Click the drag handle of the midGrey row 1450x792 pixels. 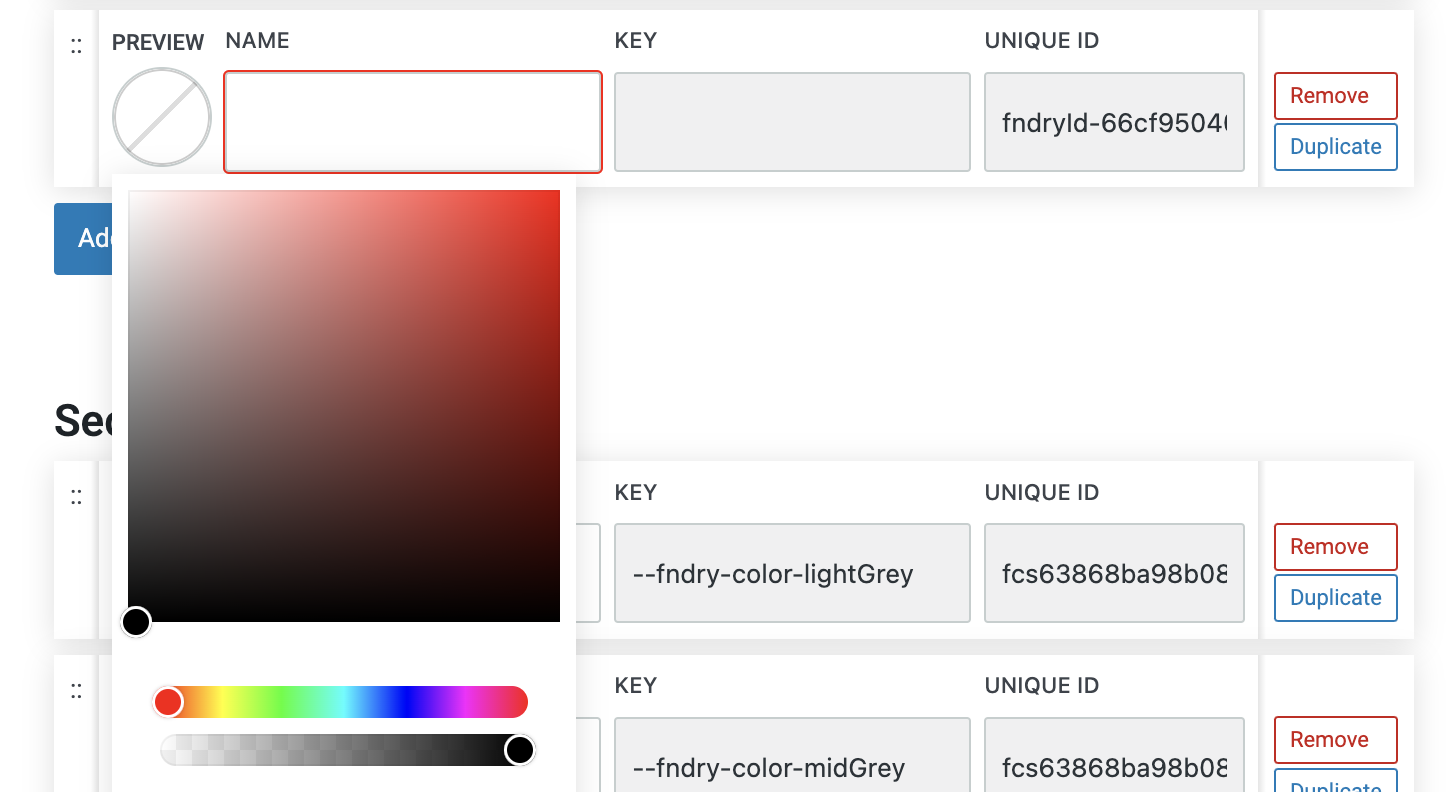pos(76,690)
